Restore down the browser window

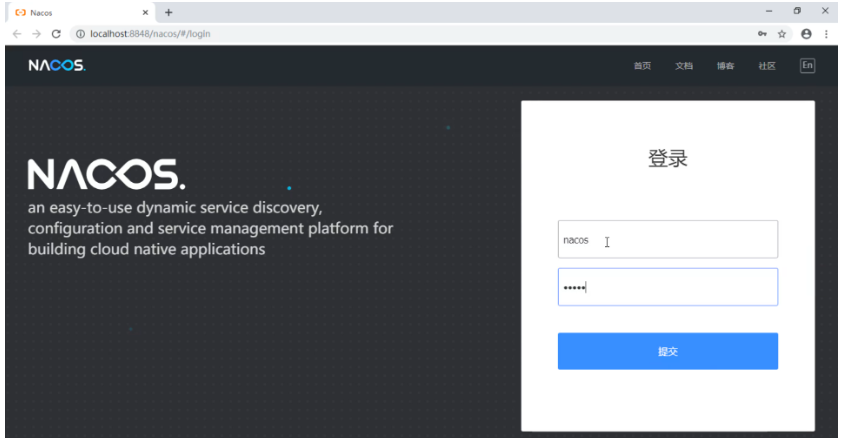pos(797,11)
